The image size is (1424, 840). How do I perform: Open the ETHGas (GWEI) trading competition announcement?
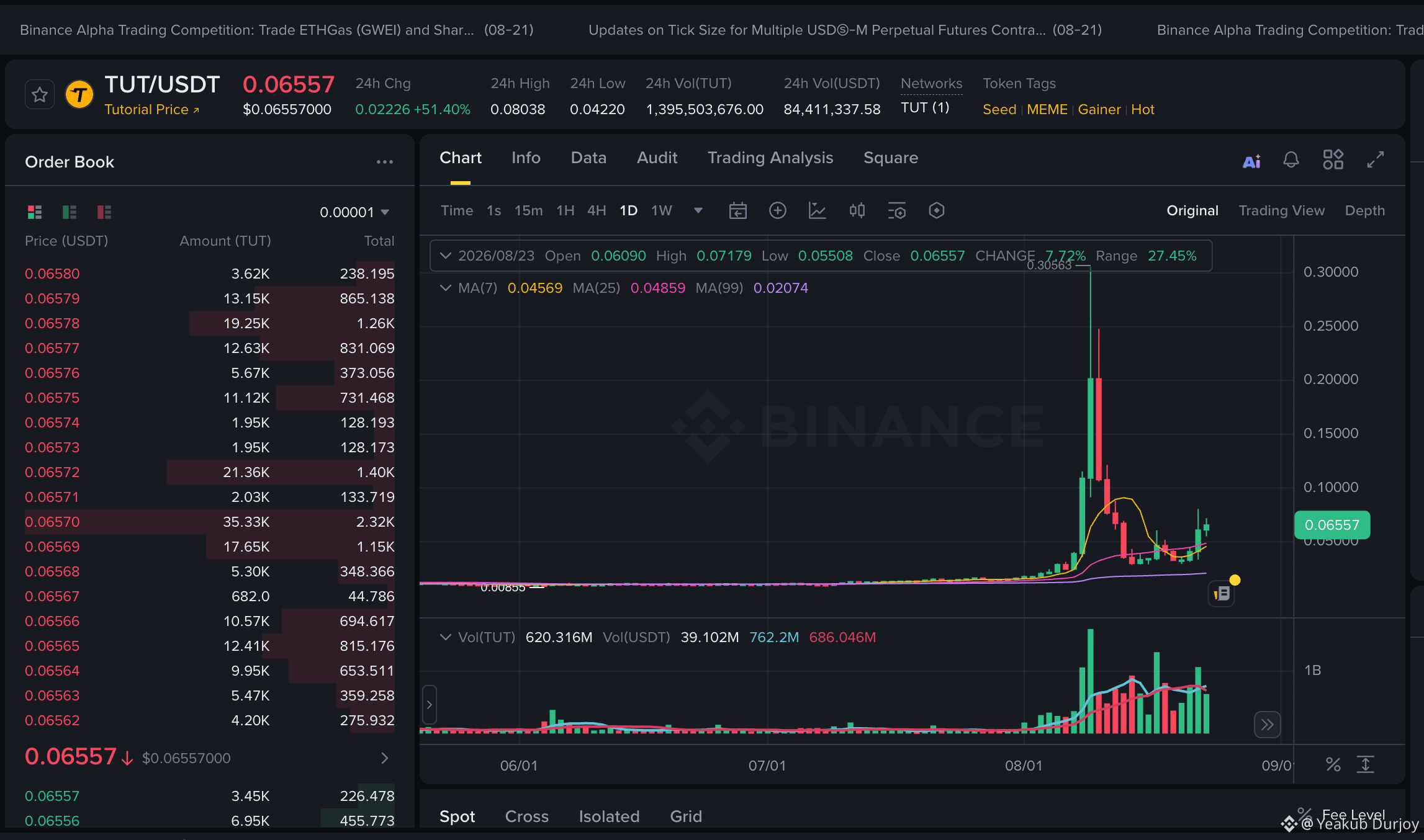tap(277, 30)
